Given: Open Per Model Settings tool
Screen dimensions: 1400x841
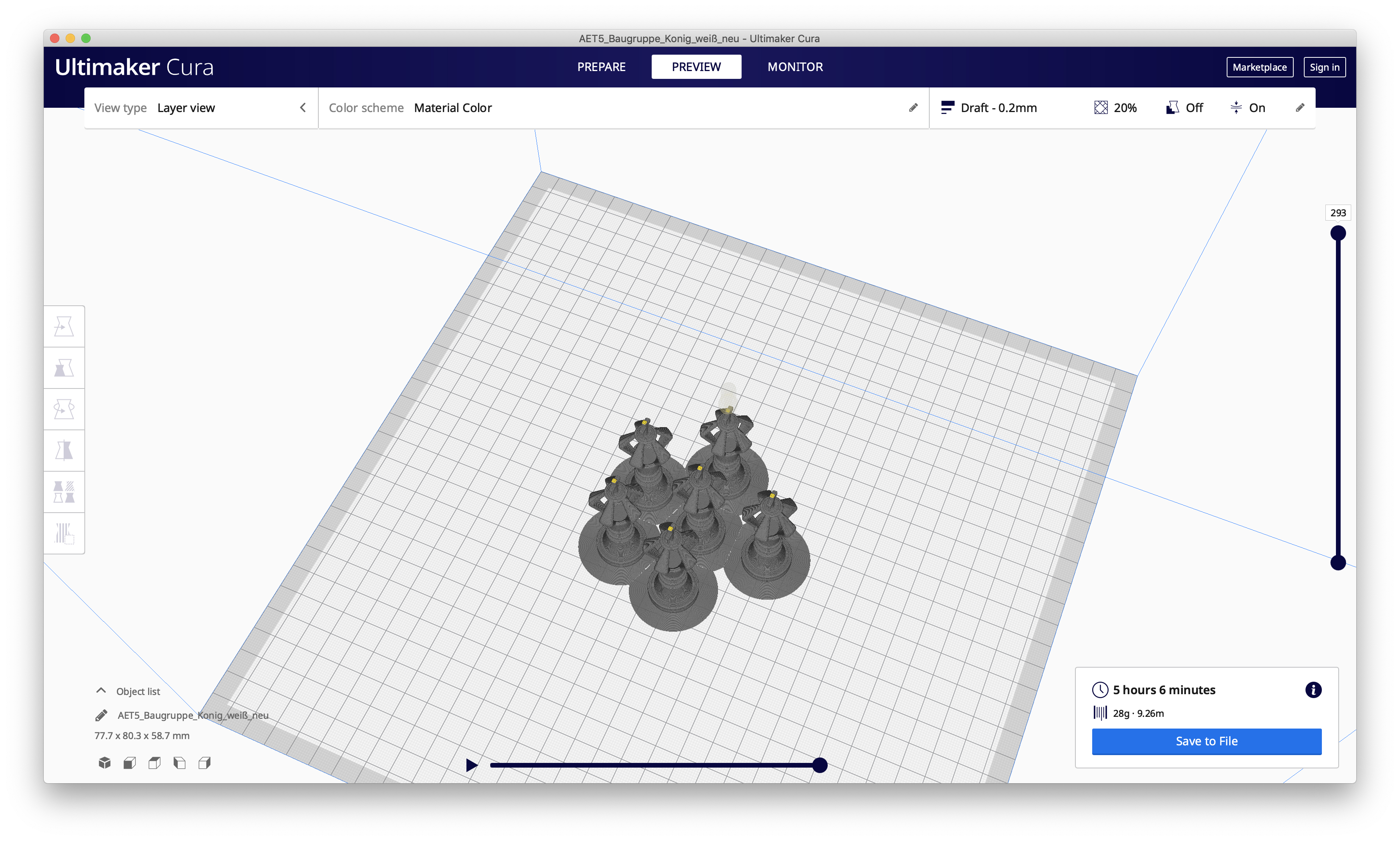Looking at the screenshot, I should click(64, 492).
